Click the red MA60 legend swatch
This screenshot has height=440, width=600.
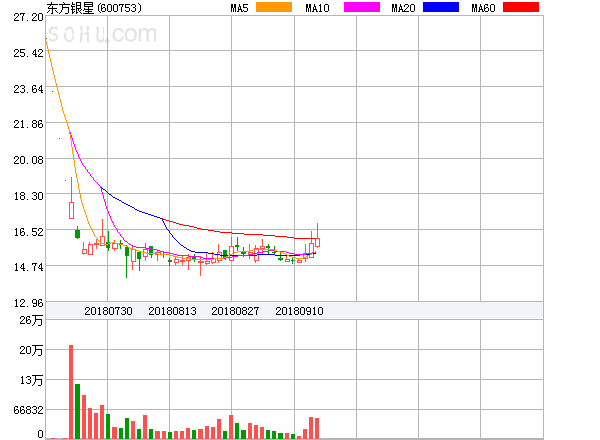click(521, 7)
